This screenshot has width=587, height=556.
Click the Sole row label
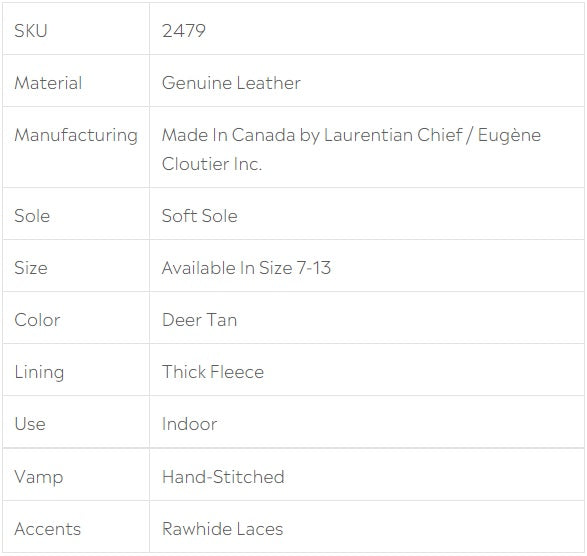(x=32, y=216)
